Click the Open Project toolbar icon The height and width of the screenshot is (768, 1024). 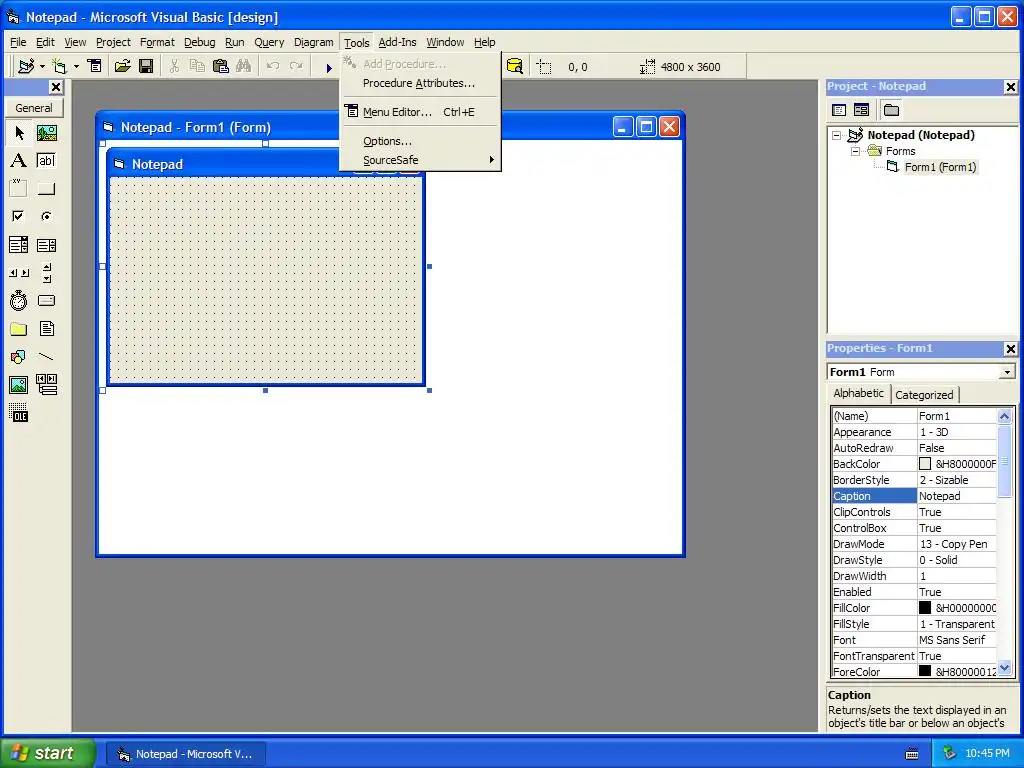tap(122, 66)
